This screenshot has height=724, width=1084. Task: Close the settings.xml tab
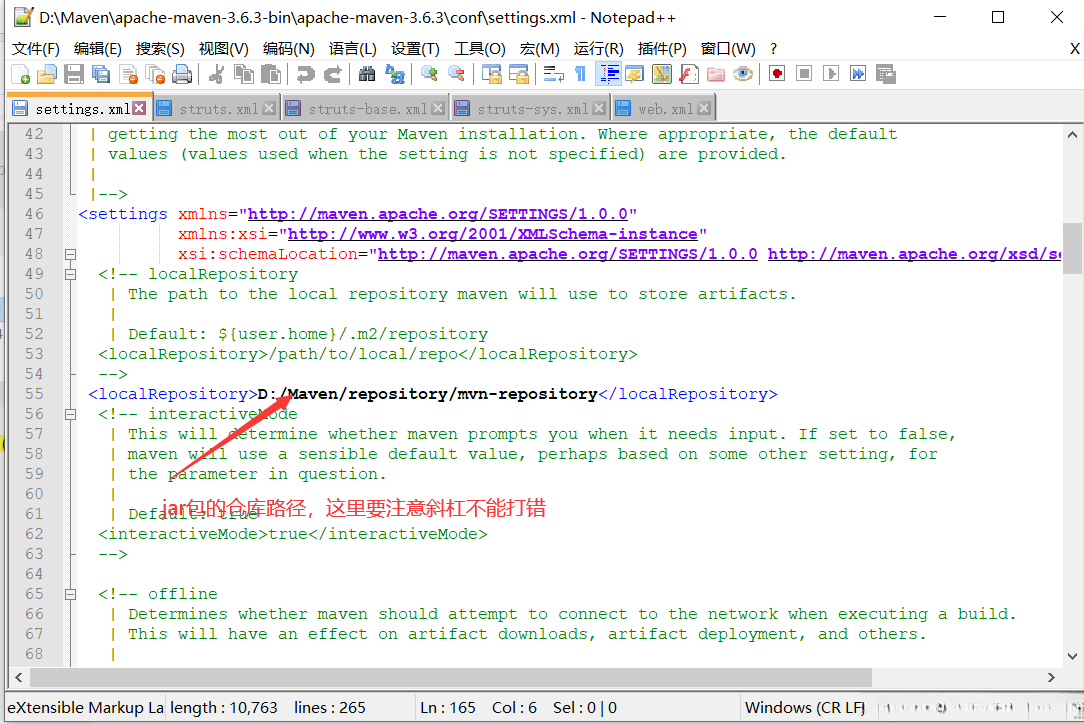[140, 108]
